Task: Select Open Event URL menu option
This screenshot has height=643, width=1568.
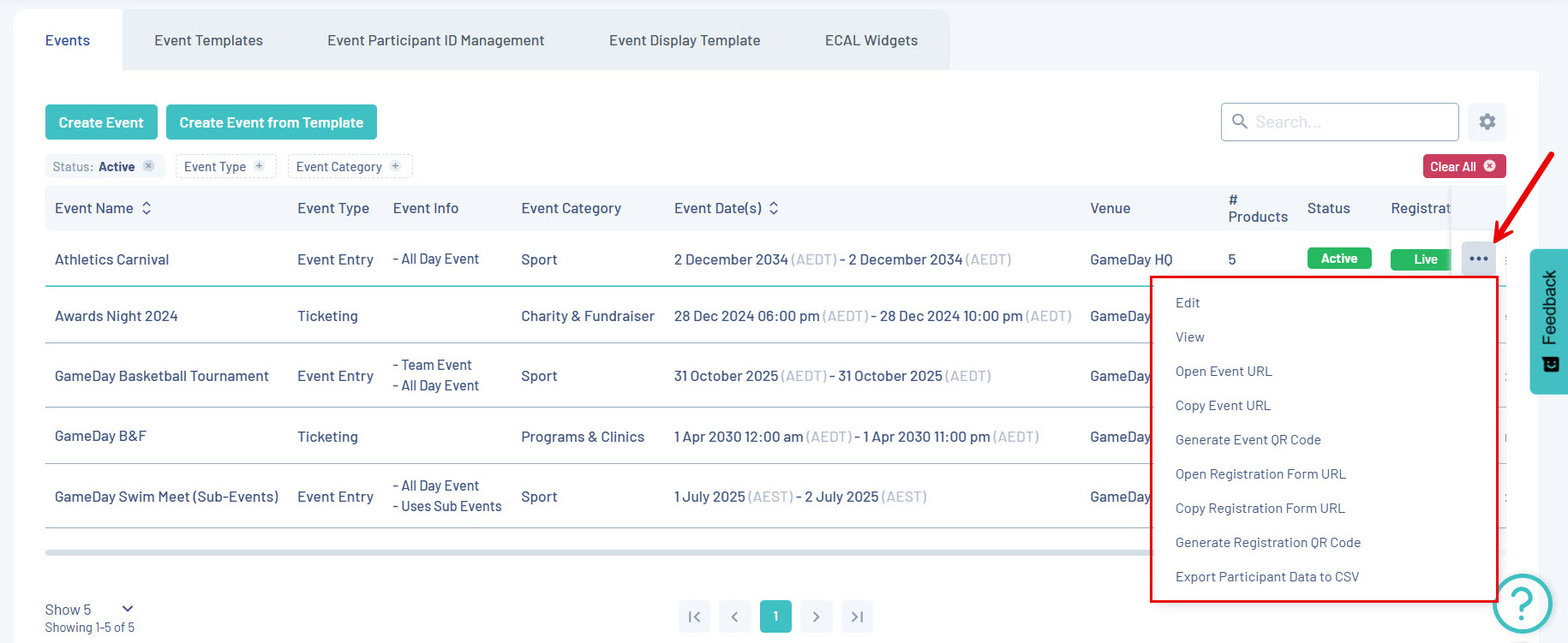Action: tap(1224, 372)
